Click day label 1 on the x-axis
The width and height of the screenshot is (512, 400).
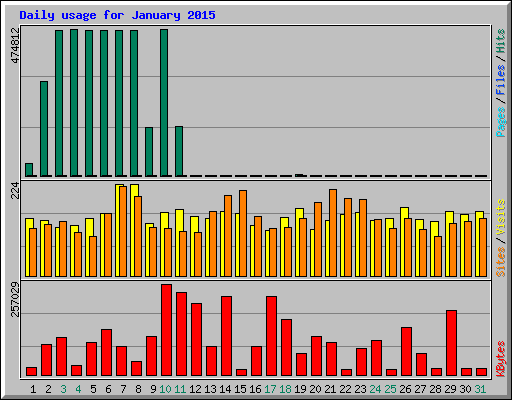[x=33, y=389]
